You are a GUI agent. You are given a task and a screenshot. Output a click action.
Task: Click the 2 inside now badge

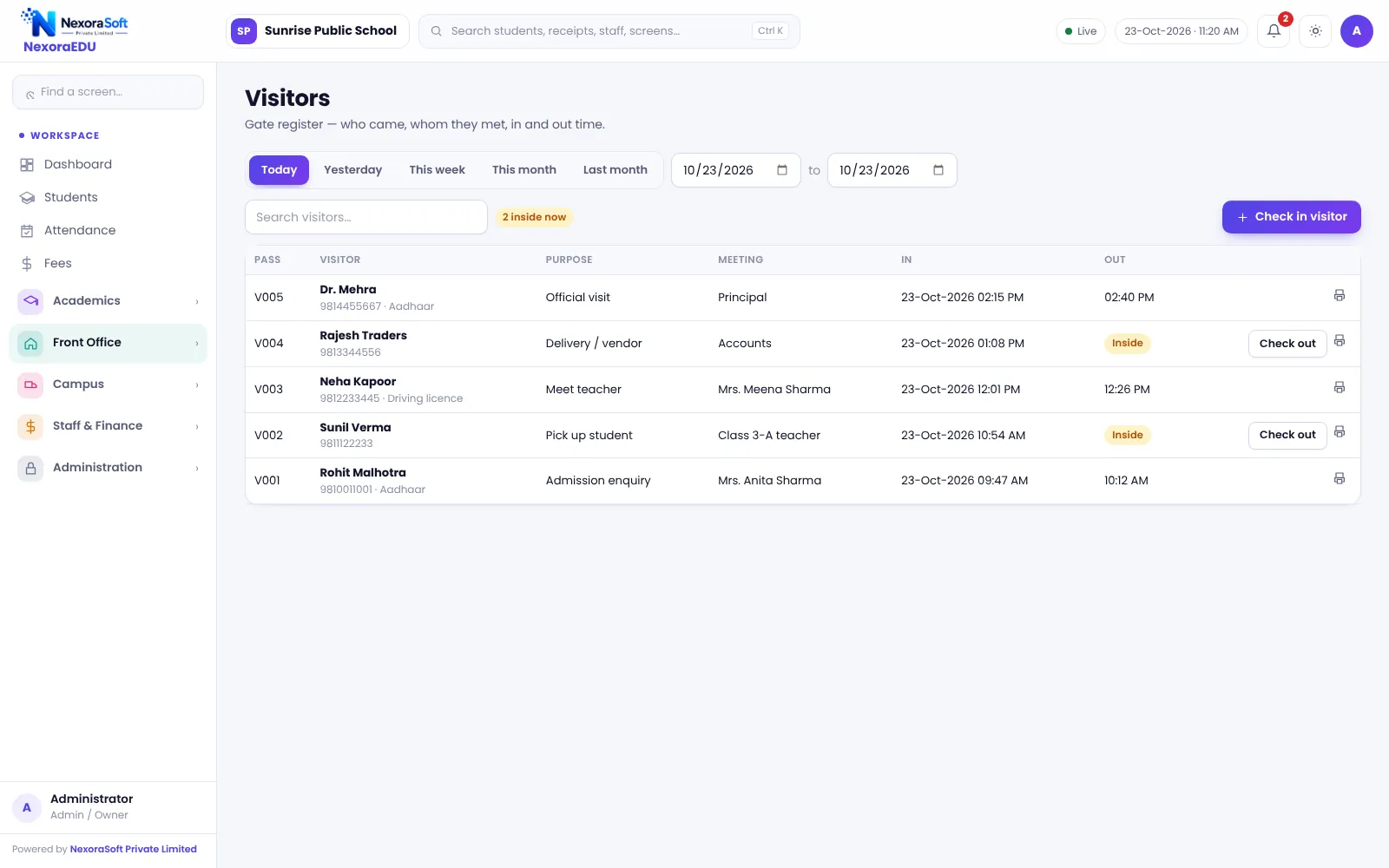pos(534,217)
